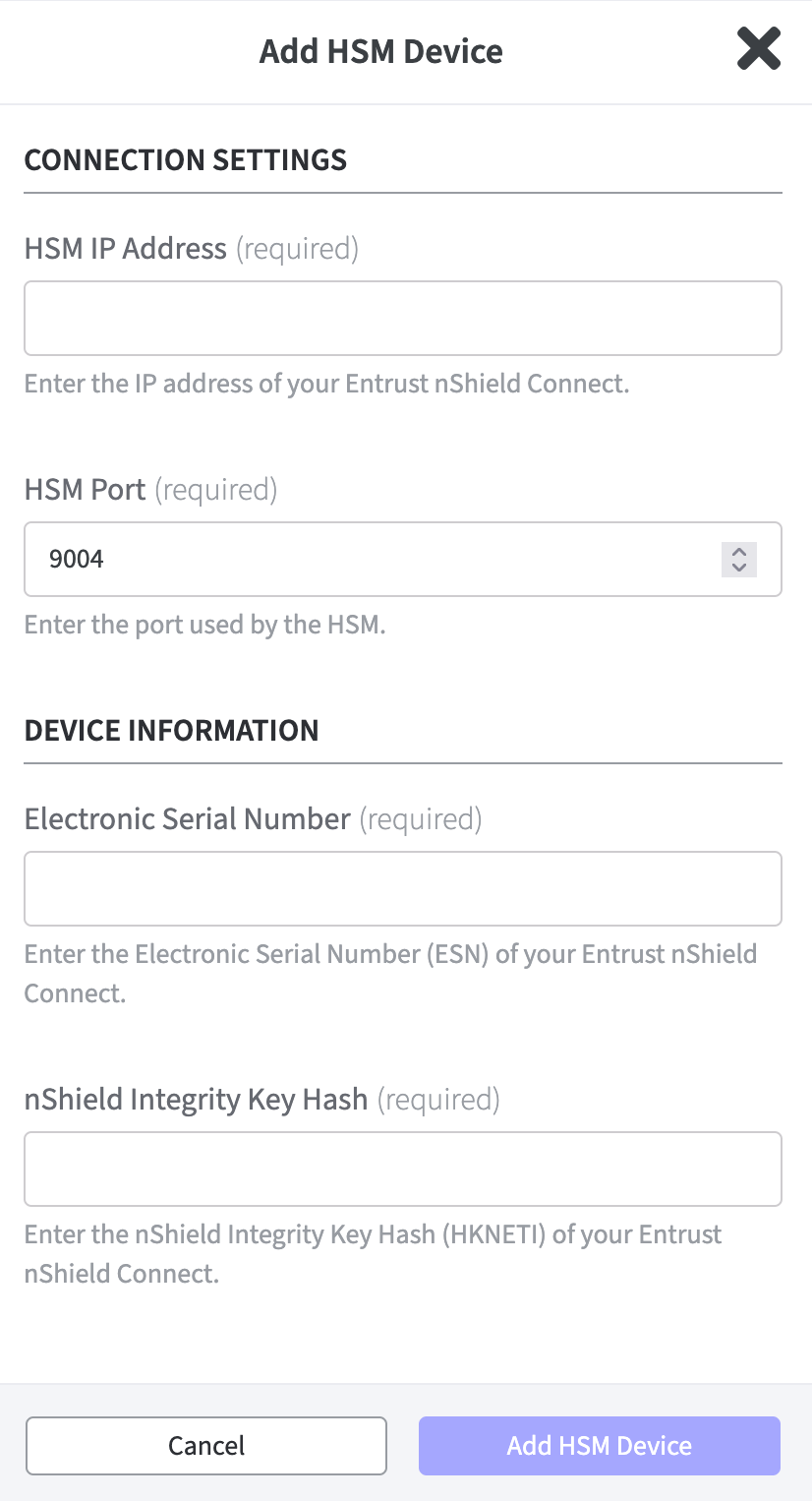Click the 'port used by the HSM' hint
Image resolution: width=812 pixels, height=1501 pixels.
click(204, 625)
